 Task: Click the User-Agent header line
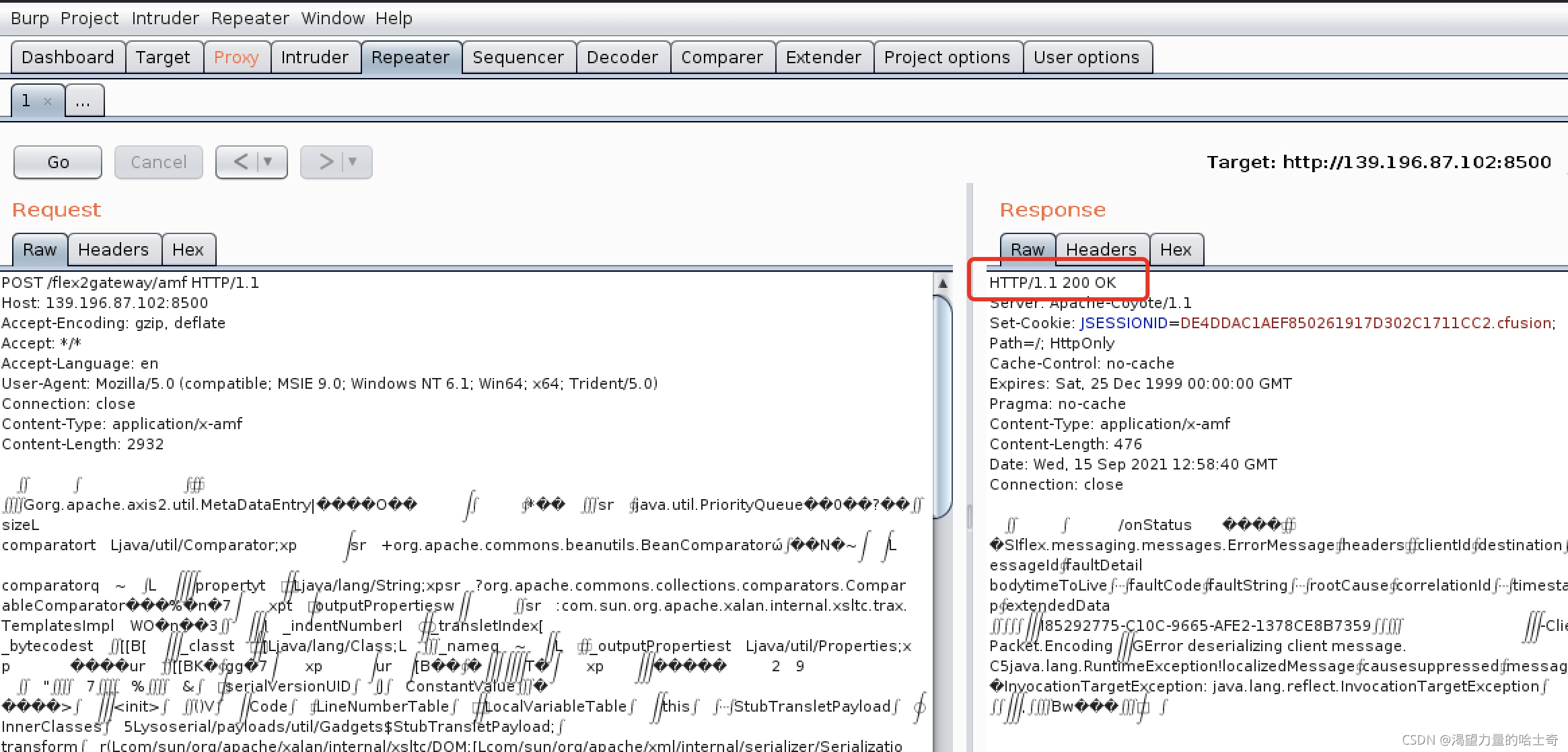pyautogui.click(x=330, y=383)
